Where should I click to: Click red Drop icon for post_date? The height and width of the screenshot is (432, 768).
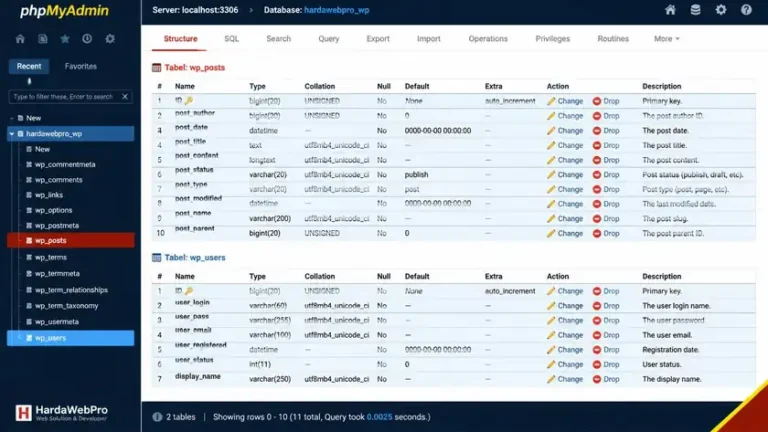click(597, 131)
